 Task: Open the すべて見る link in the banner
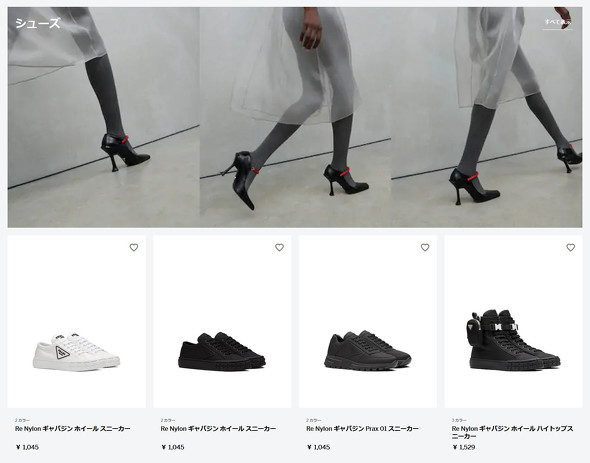(558, 22)
